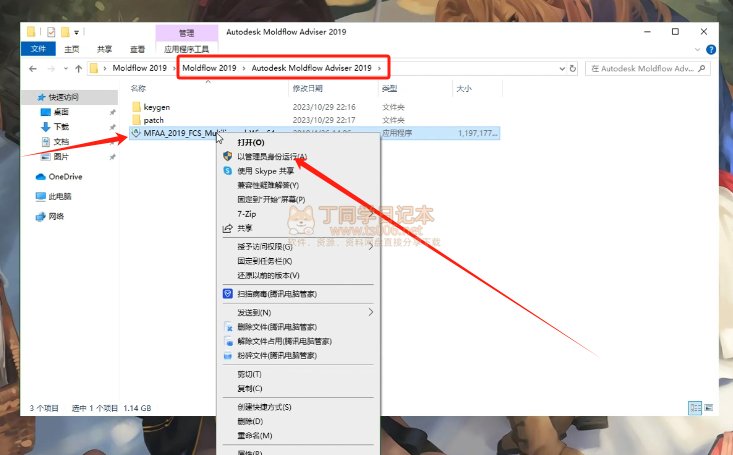
Task: Click the properties checkmark icon in title bar
Action: (x=51, y=32)
